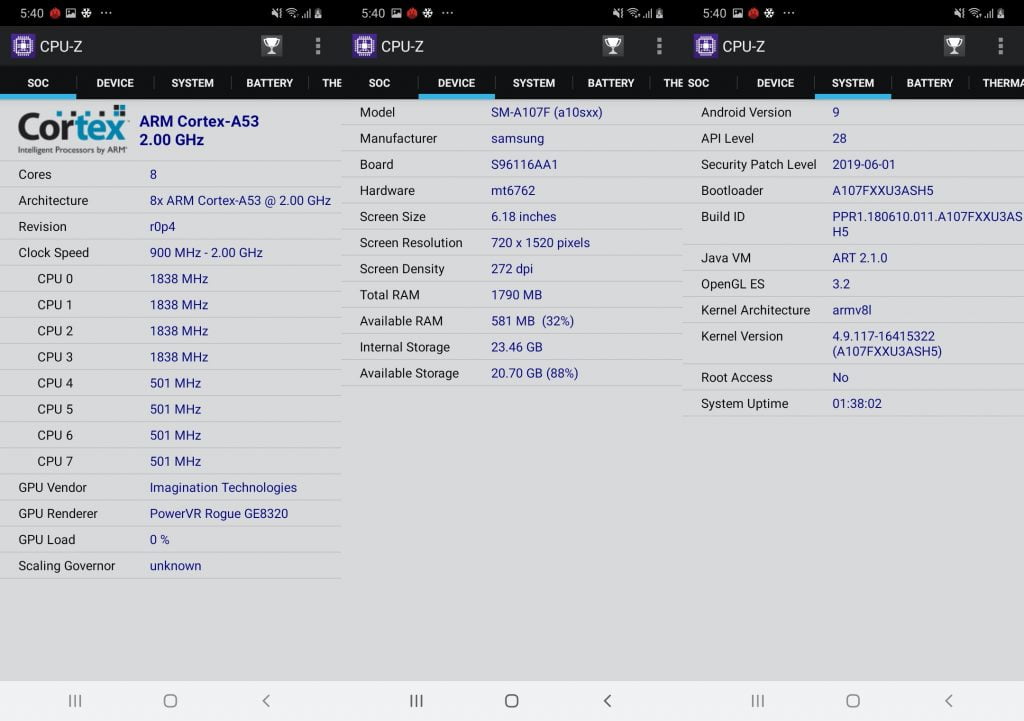The image size is (1024, 721).
Task: Tap GPU Vendor 'Imagination Technologies'
Action: (x=223, y=488)
